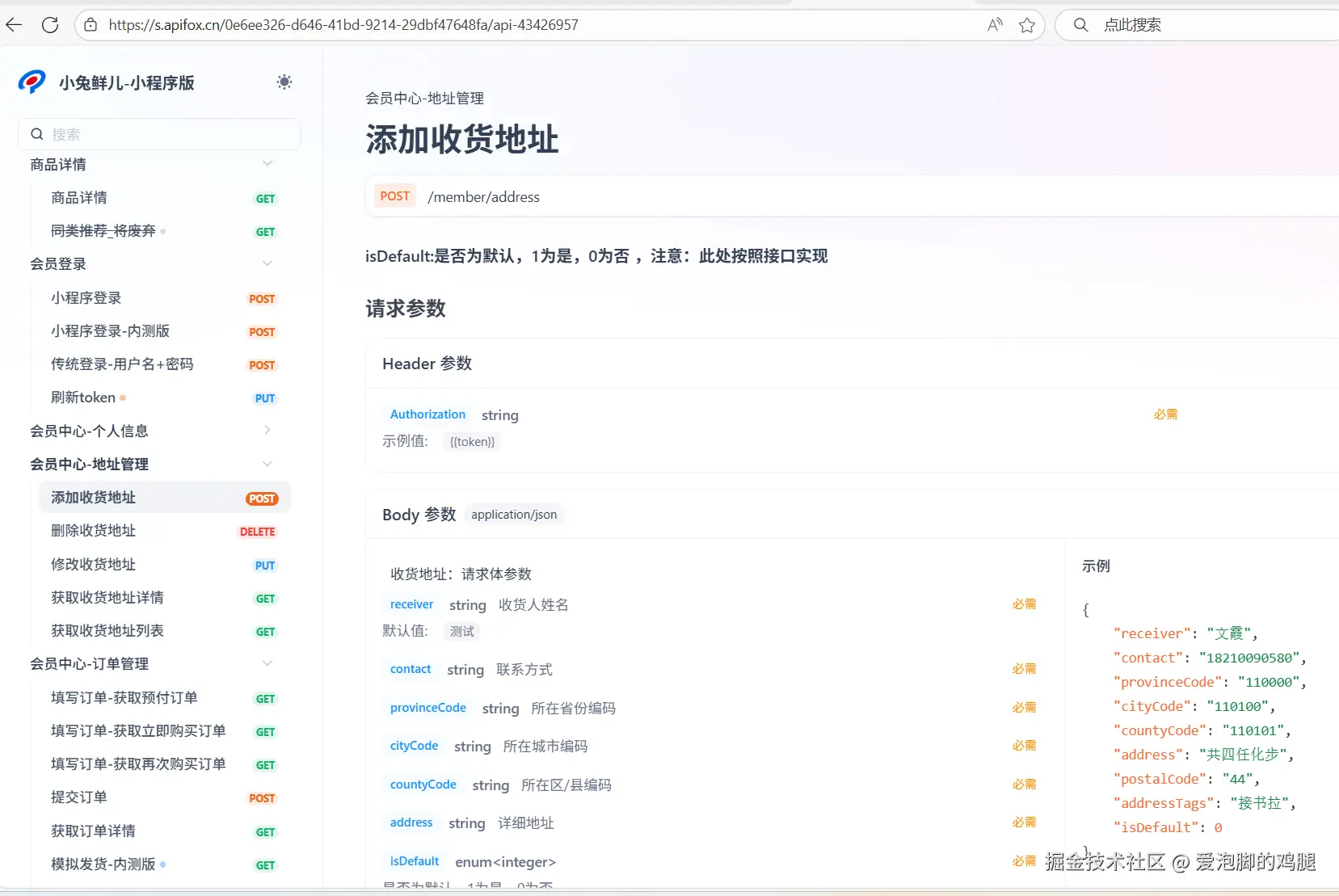The width and height of the screenshot is (1339, 896).
Task: Open 填写订单-获取立即购买订单 endpoint
Action: pos(164,731)
